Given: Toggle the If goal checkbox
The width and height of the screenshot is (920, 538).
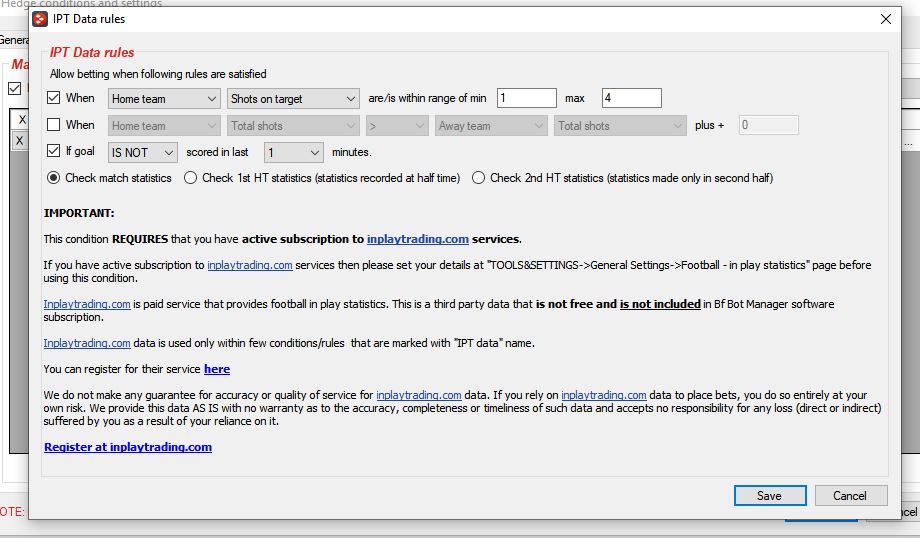Looking at the screenshot, I should tap(53, 151).
